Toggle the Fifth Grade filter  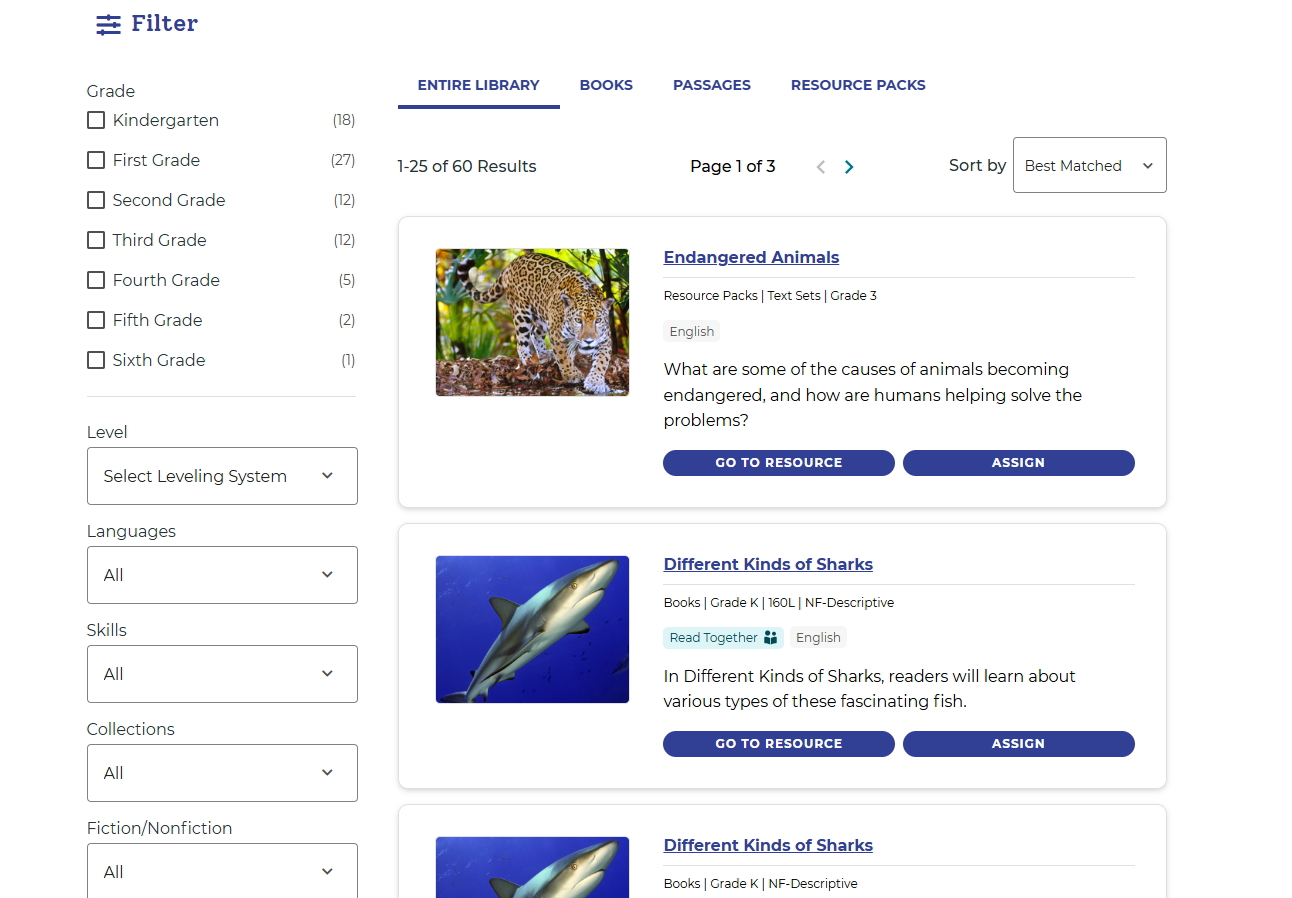(96, 320)
